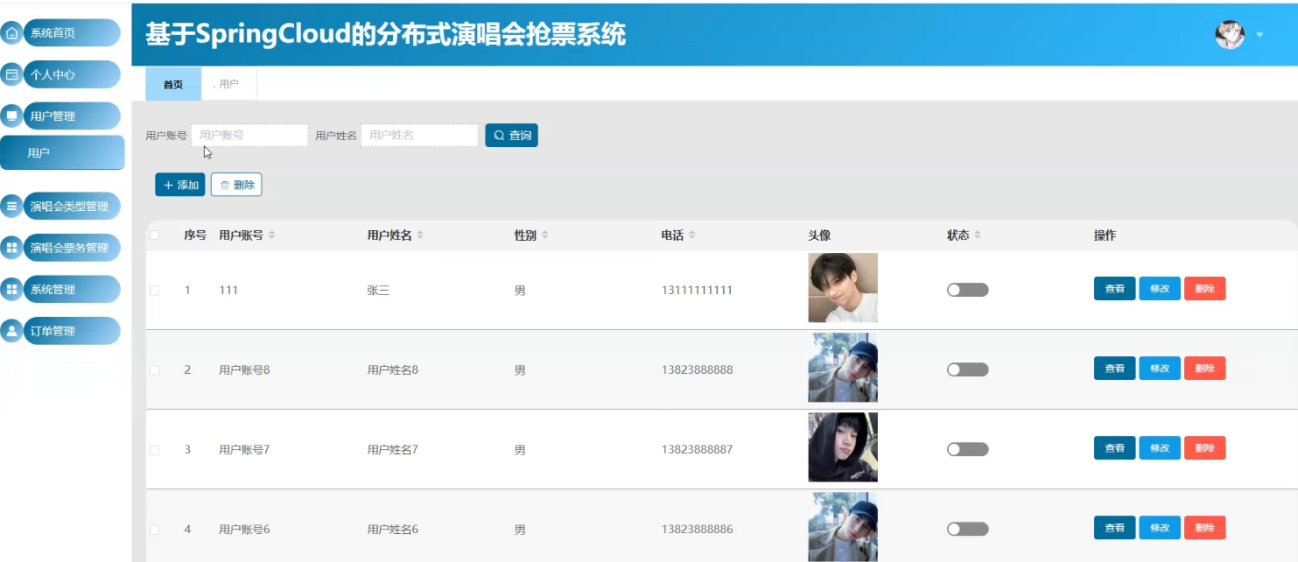Viewport: 1298px width, 562px height.
Task: Open the dropdown arrow beside header avatar
Action: pos(1260,35)
